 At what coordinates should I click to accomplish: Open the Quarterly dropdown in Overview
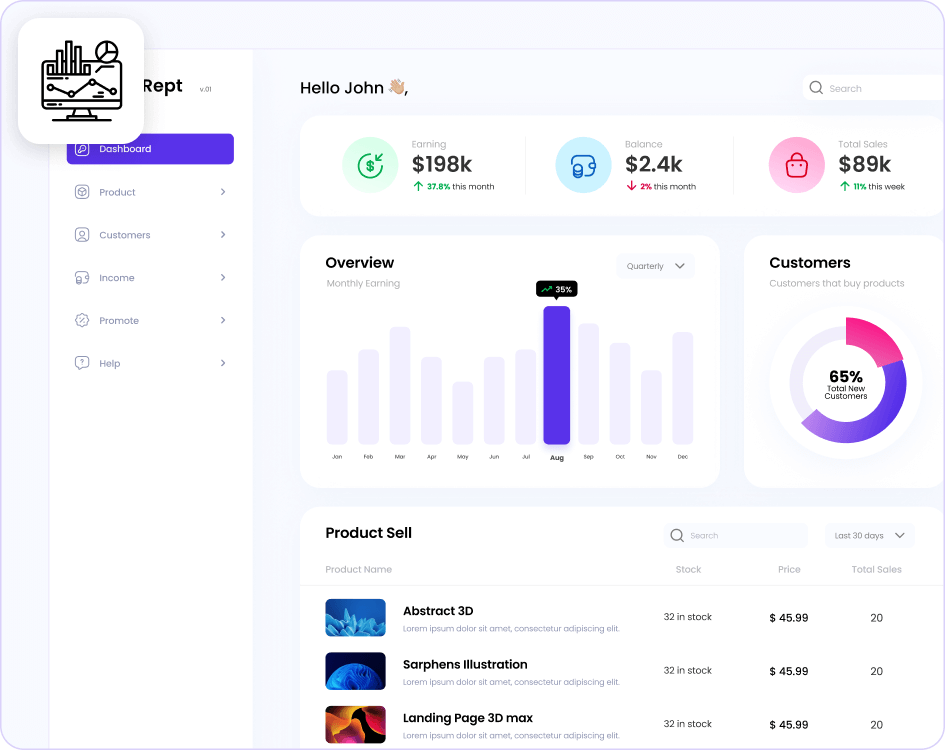[655, 266]
